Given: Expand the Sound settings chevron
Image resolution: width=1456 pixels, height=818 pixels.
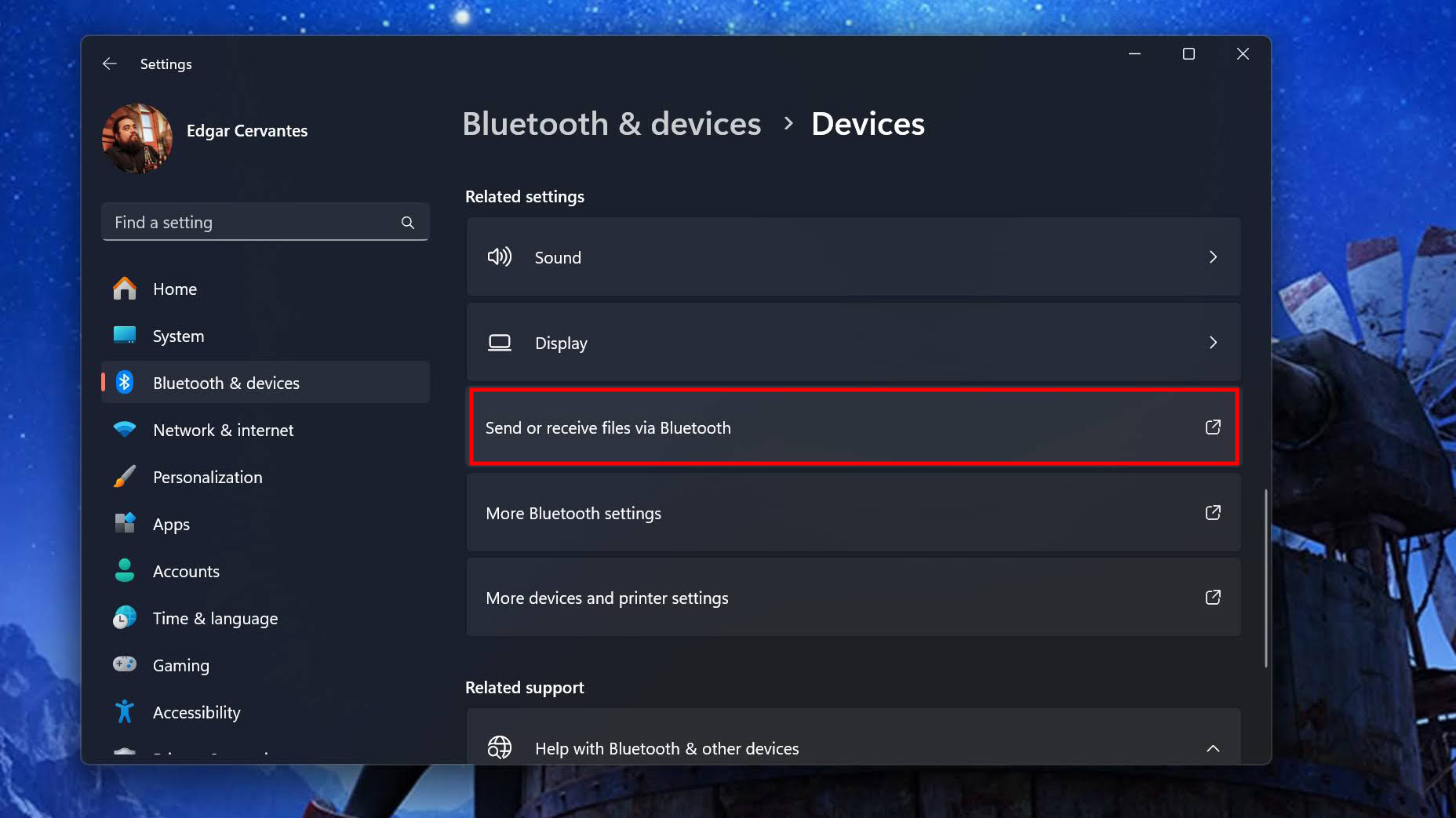Looking at the screenshot, I should click(1213, 257).
